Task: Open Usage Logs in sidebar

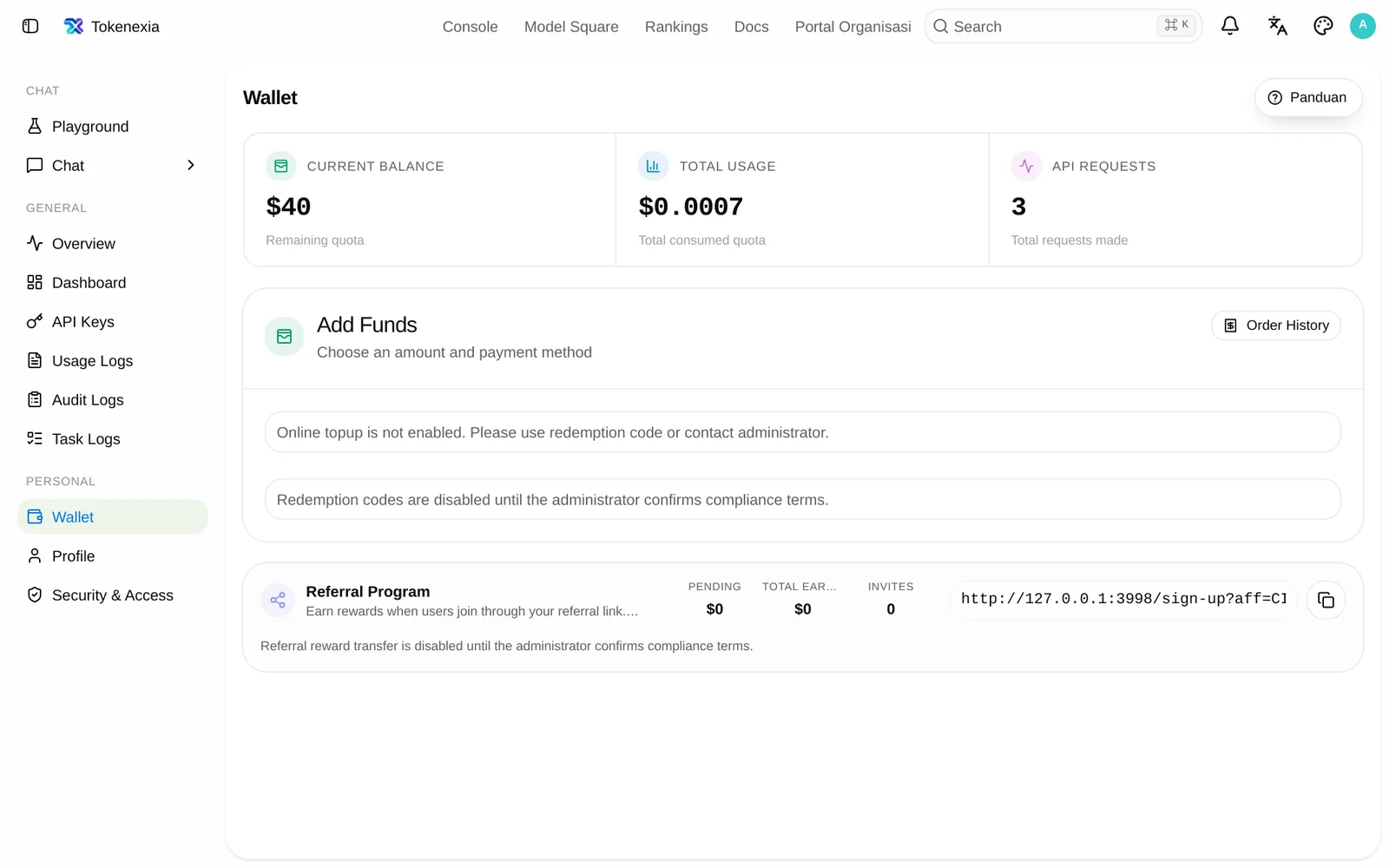Action: pos(113,361)
